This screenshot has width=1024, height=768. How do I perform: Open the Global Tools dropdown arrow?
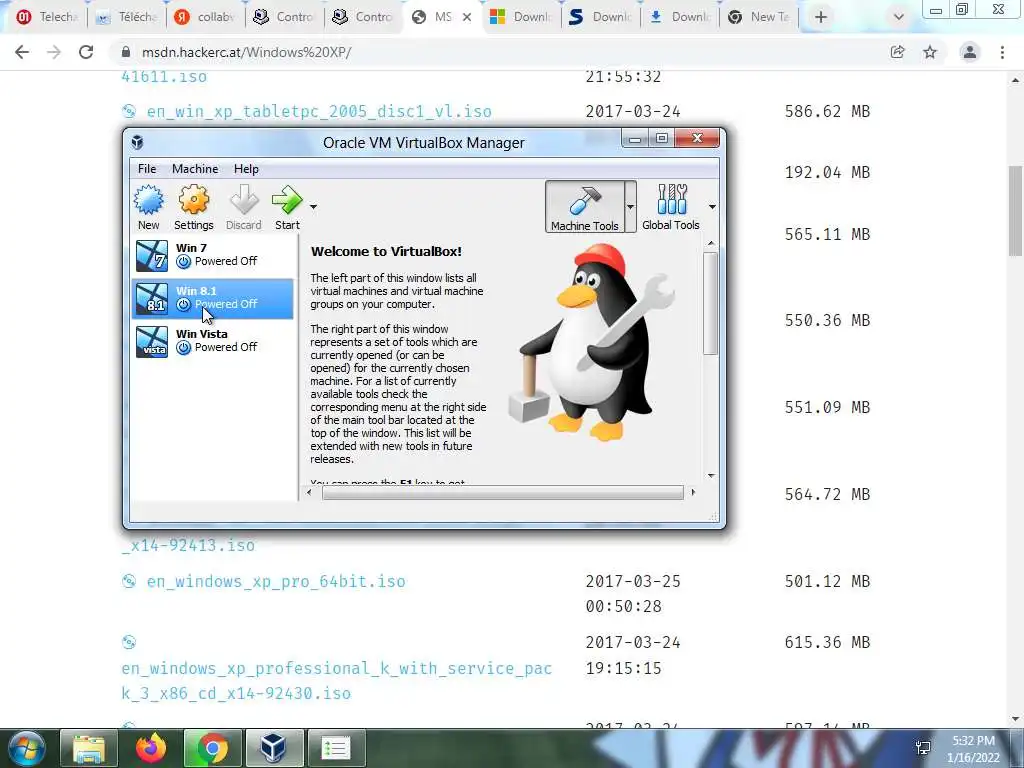712,207
